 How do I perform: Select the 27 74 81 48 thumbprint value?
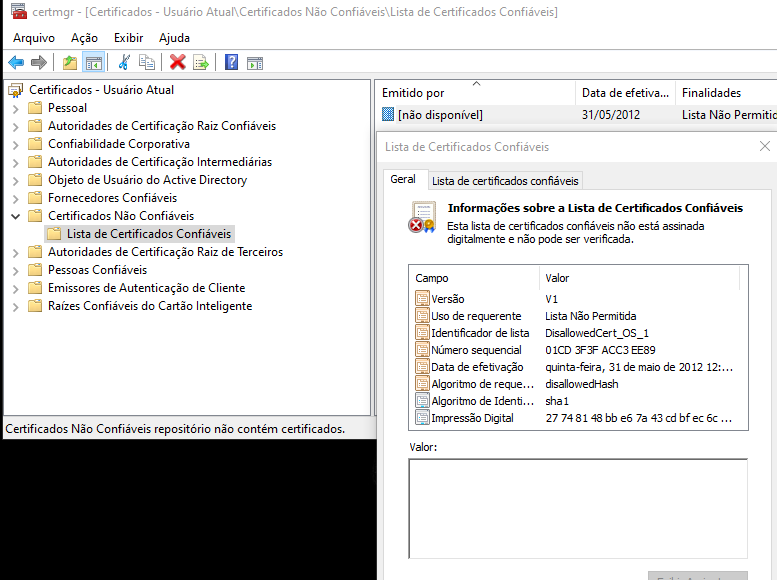[639, 418]
